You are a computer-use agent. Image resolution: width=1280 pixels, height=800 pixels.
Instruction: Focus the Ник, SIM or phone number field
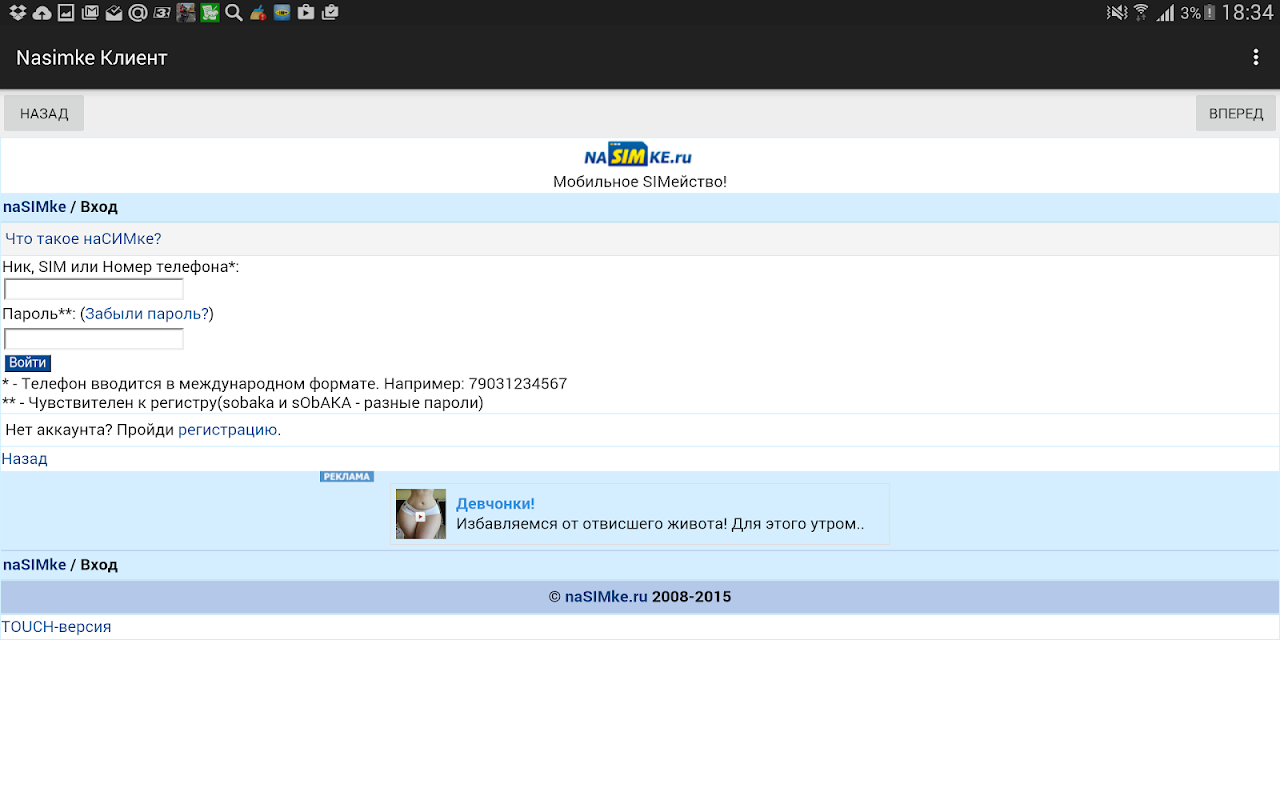pyautogui.click(x=94, y=289)
